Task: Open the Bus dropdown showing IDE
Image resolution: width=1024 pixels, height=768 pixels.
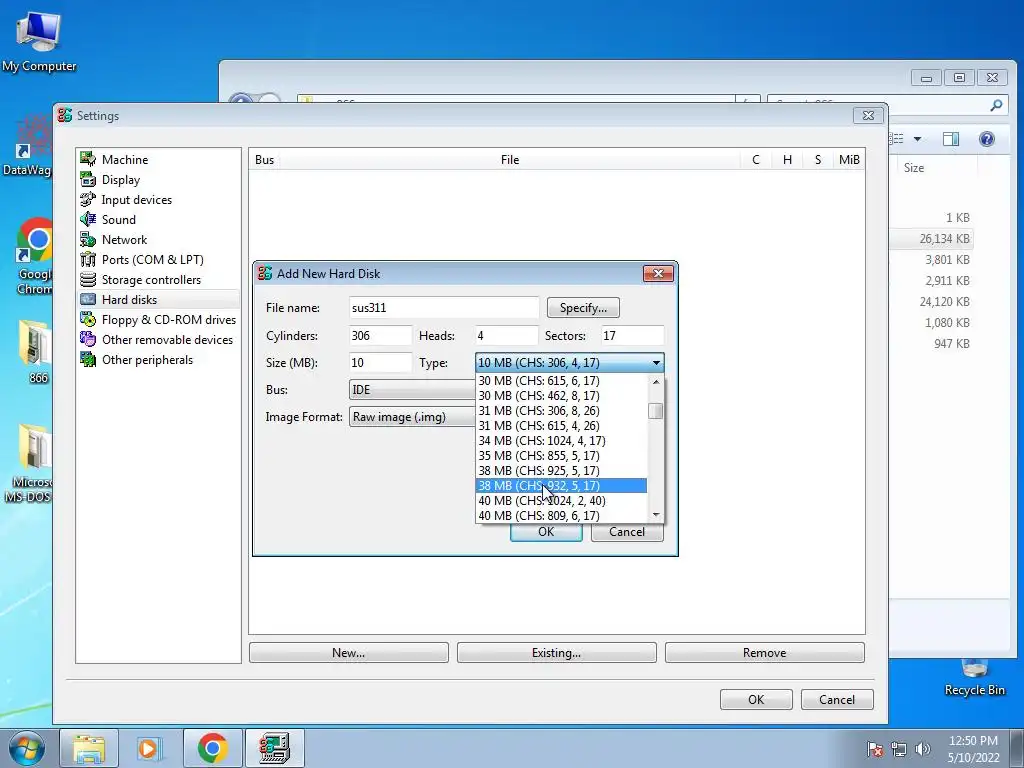Action: click(x=413, y=390)
